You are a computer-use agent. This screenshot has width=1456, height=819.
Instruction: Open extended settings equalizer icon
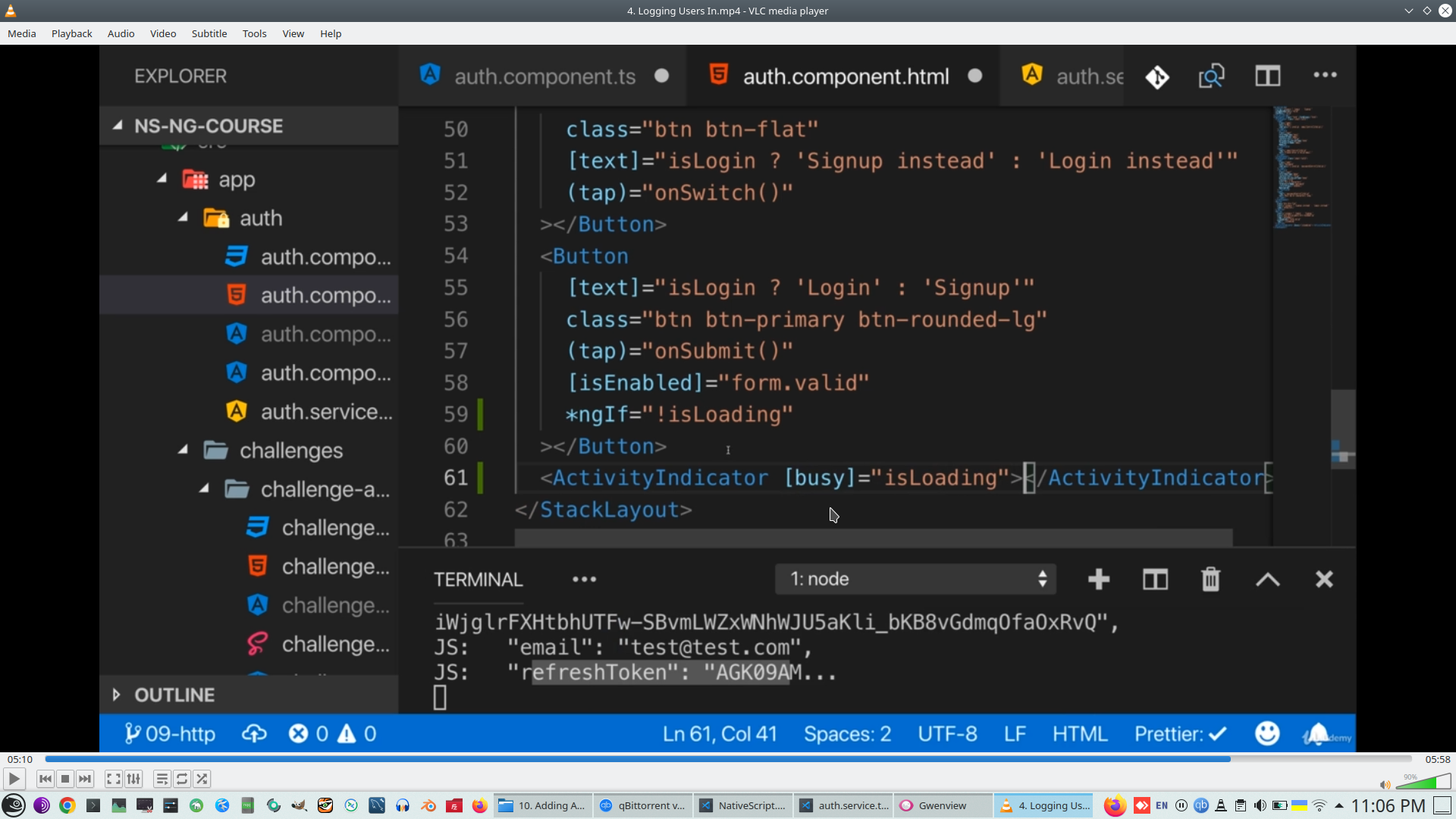pos(133,779)
